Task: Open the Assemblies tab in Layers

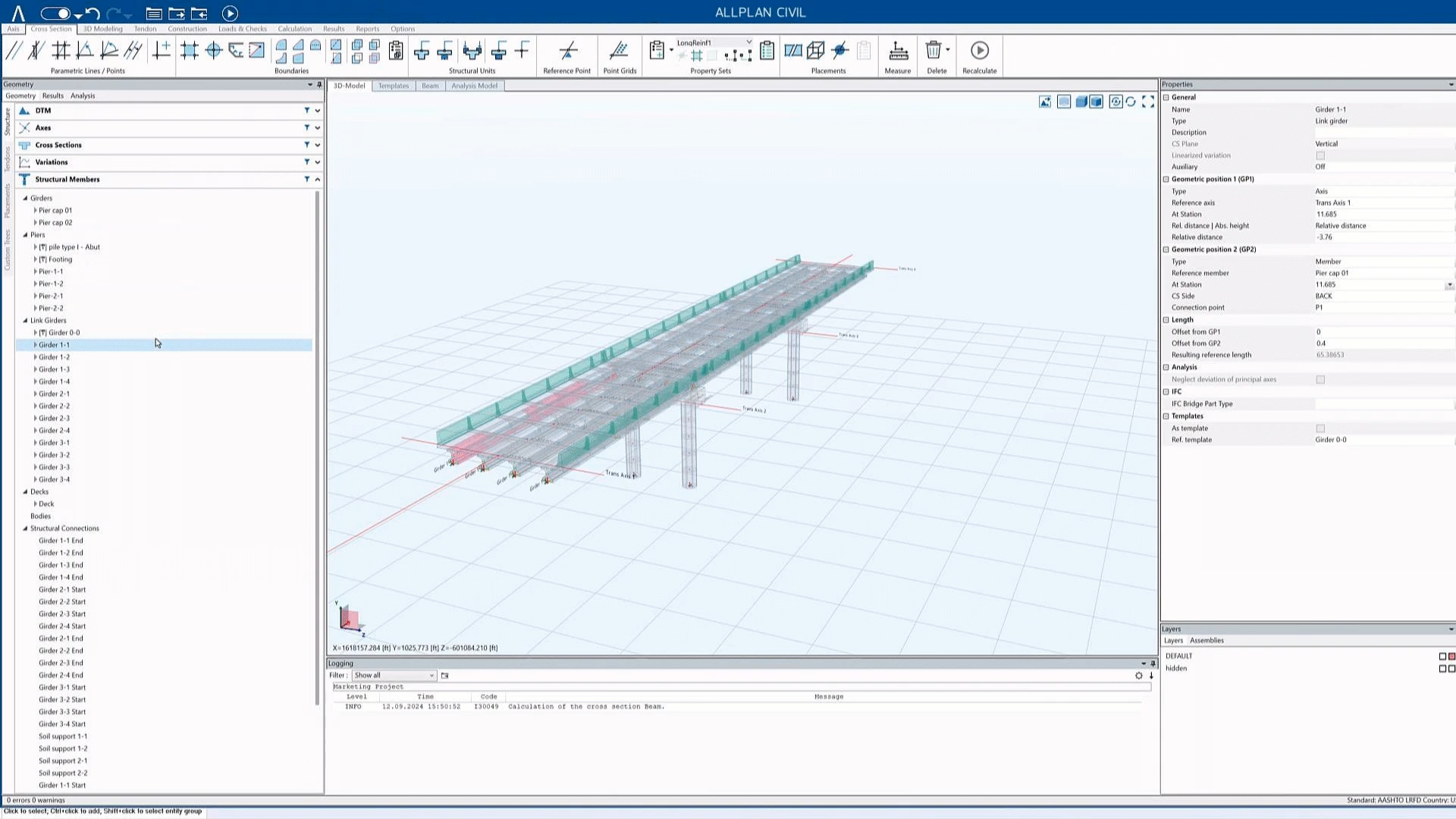Action: tap(1206, 640)
